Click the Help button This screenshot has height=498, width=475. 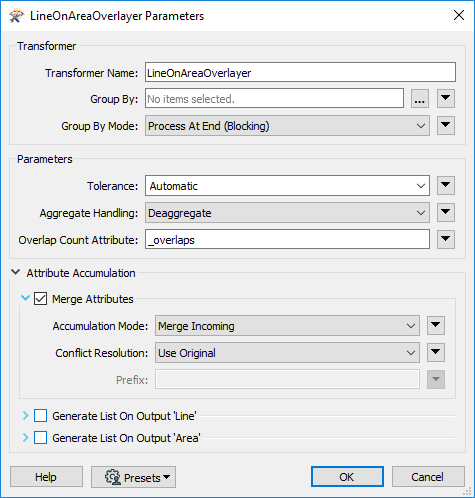[x=46, y=477]
